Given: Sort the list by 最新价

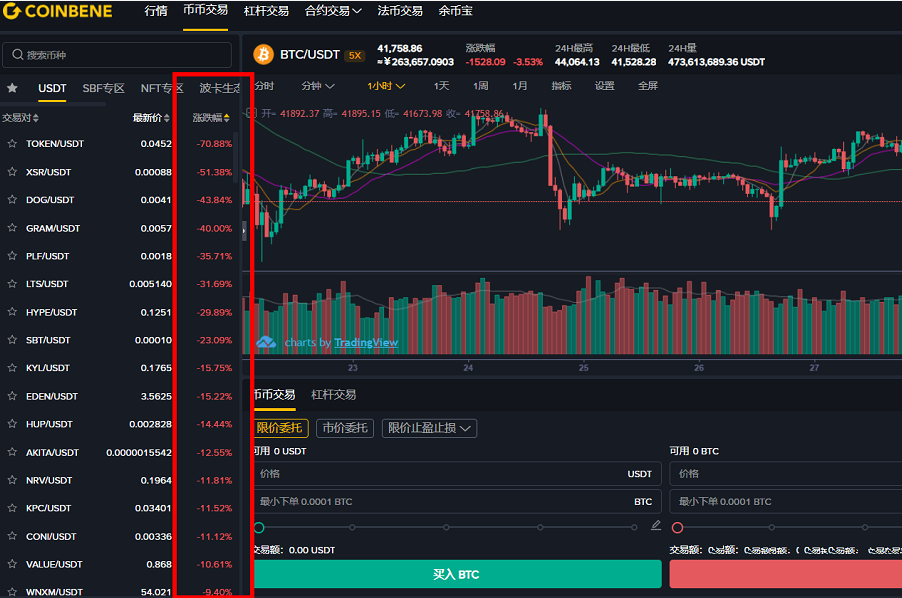Looking at the screenshot, I should [x=151, y=118].
